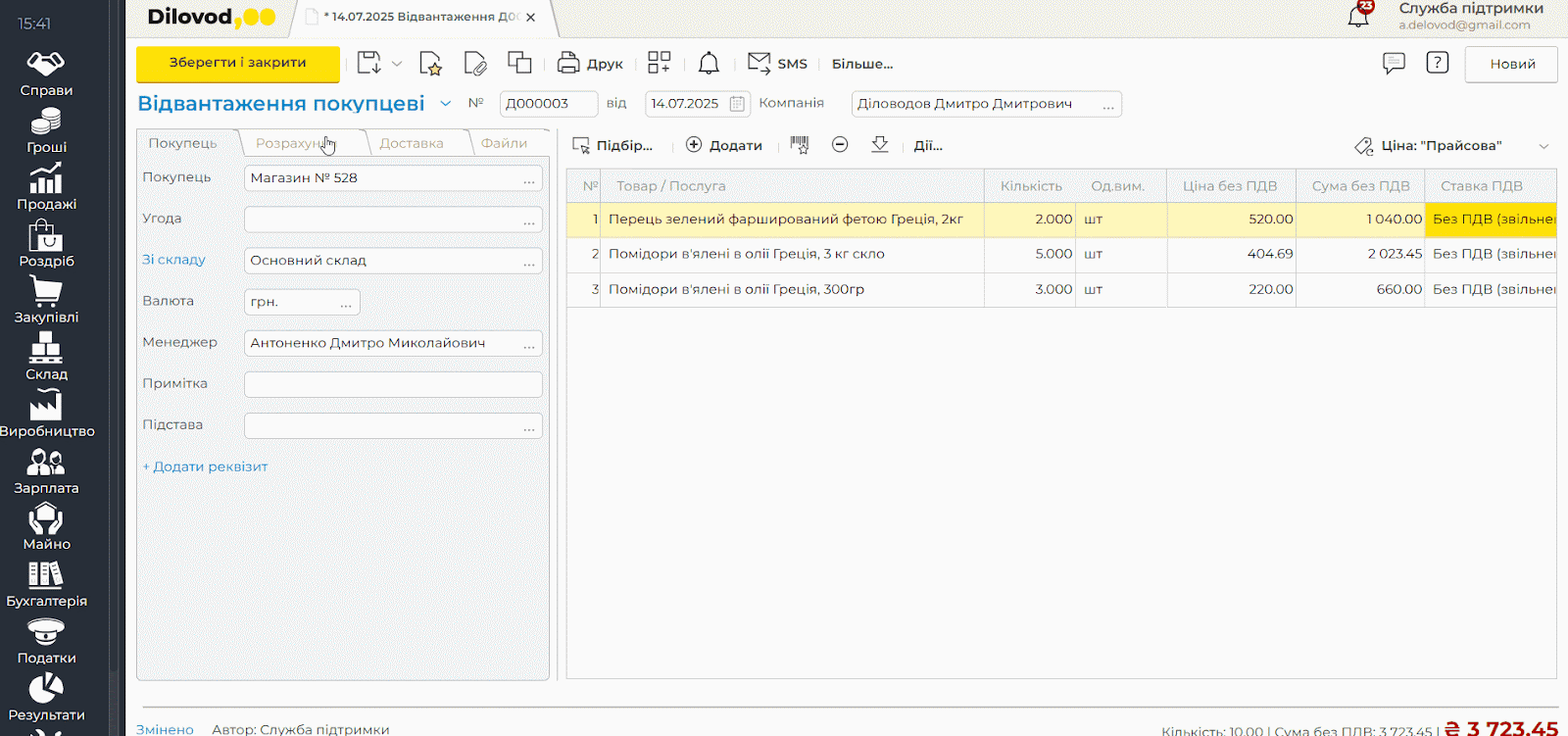Click the remove row minus icon
The width and height of the screenshot is (1568, 736).
[x=840, y=145]
